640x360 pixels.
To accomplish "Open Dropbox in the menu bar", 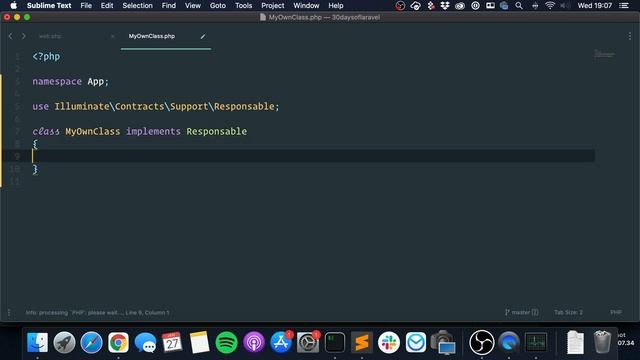I will (445, 6).
